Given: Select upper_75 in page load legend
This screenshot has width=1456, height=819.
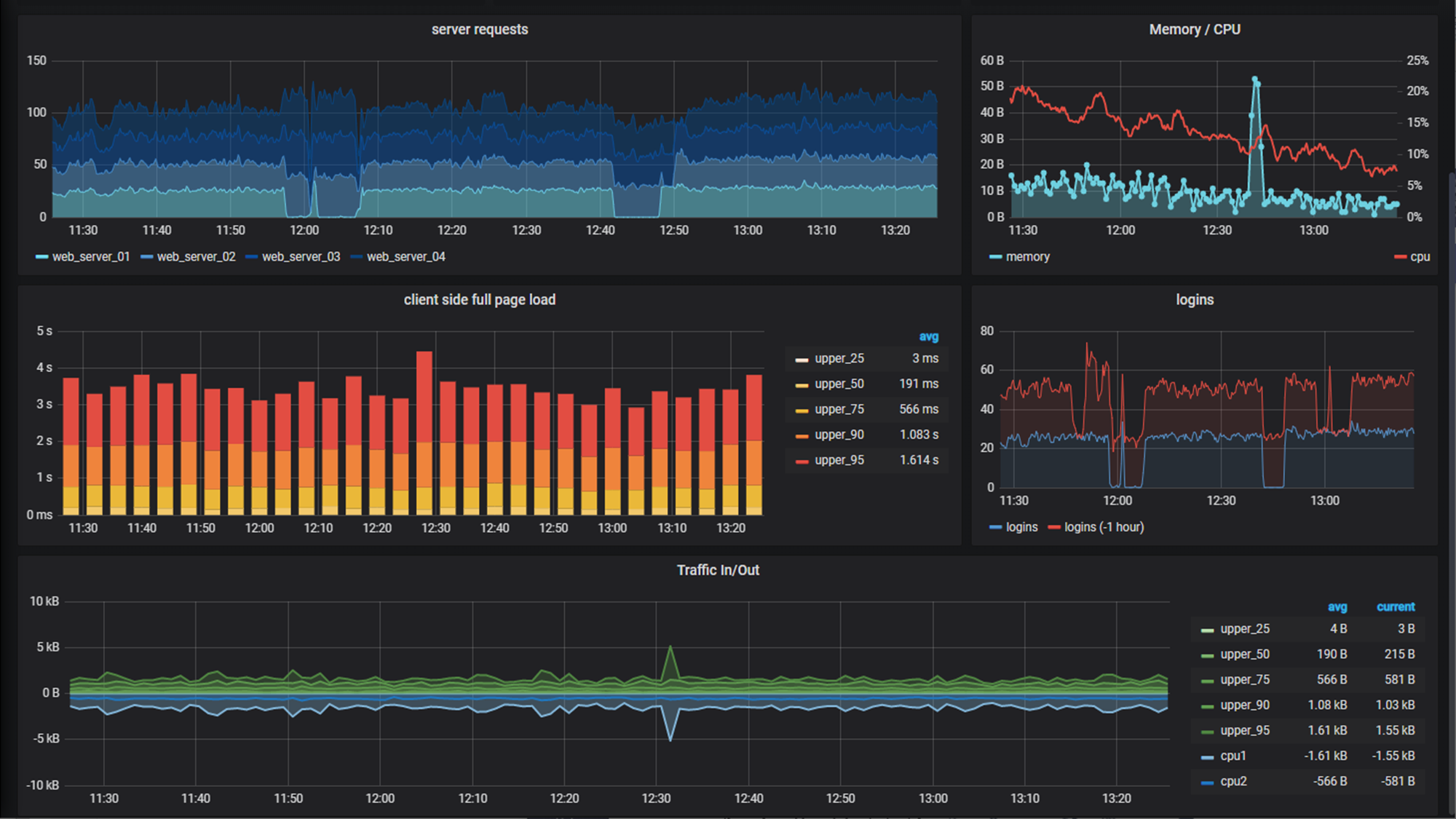Looking at the screenshot, I should click(x=839, y=410).
